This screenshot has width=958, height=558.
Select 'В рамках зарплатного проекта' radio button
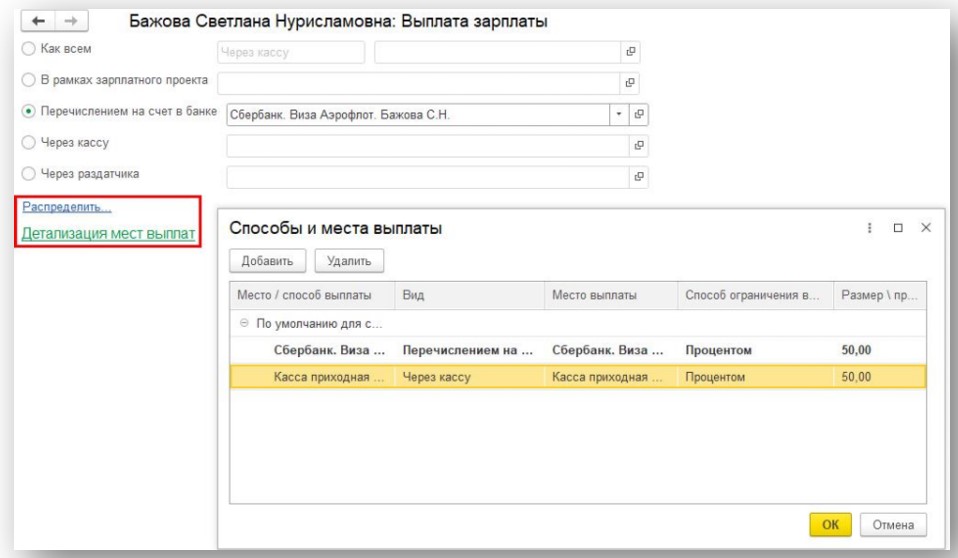(x=28, y=80)
